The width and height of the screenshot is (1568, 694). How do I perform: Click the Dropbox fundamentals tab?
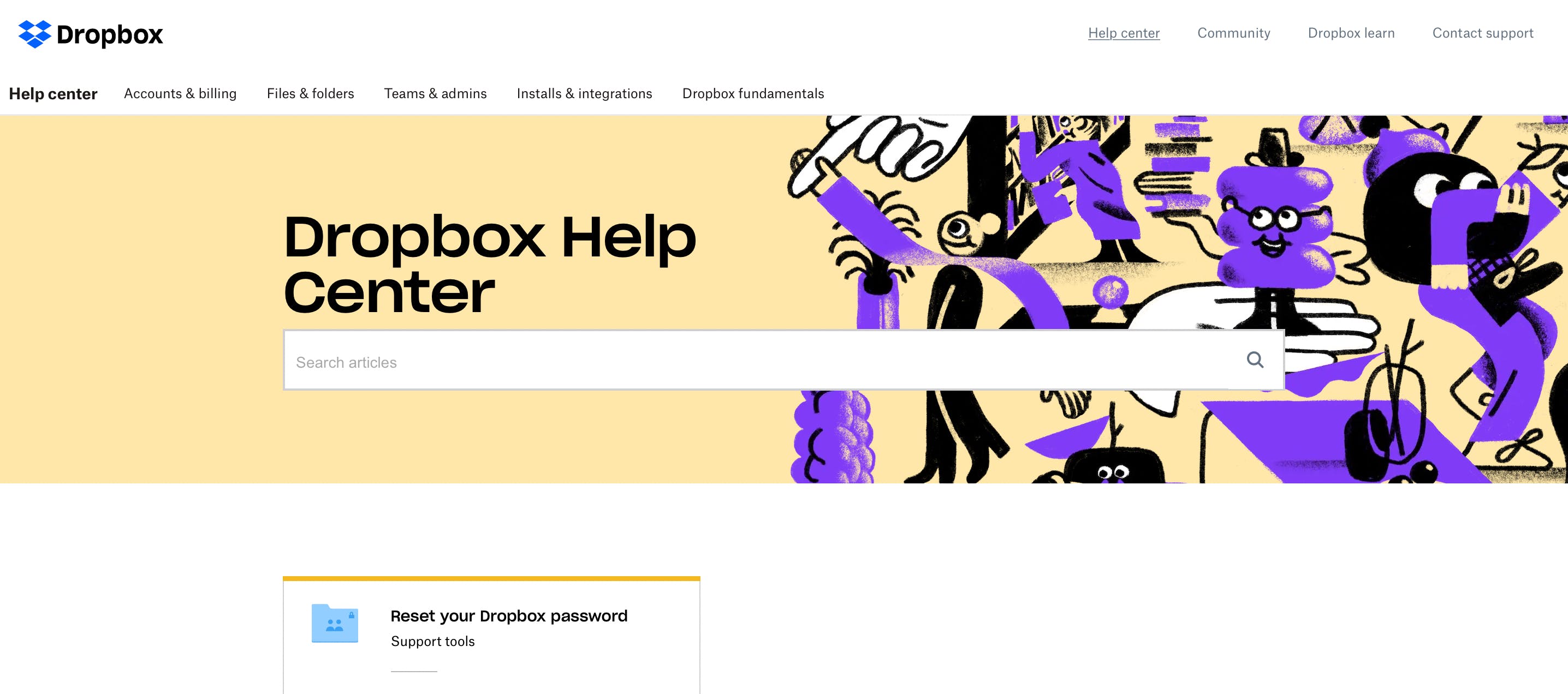[x=752, y=92]
